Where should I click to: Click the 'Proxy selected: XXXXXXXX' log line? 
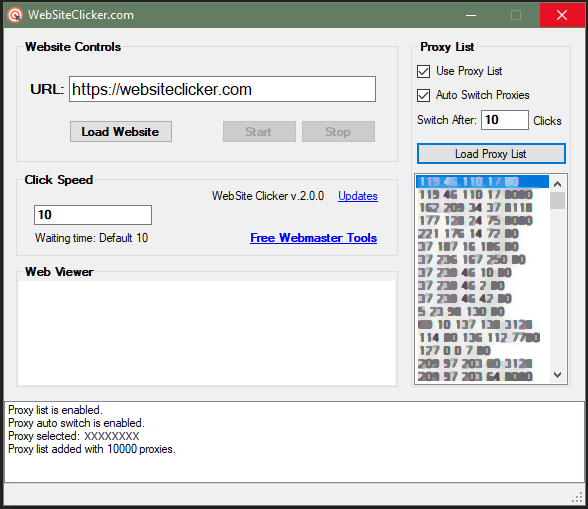(x=74, y=436)
